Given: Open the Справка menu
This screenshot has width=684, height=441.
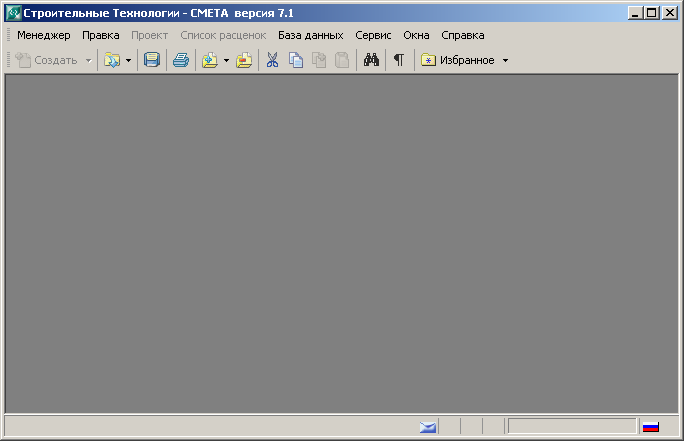Looking at the screenshot, I should (462, 35).
